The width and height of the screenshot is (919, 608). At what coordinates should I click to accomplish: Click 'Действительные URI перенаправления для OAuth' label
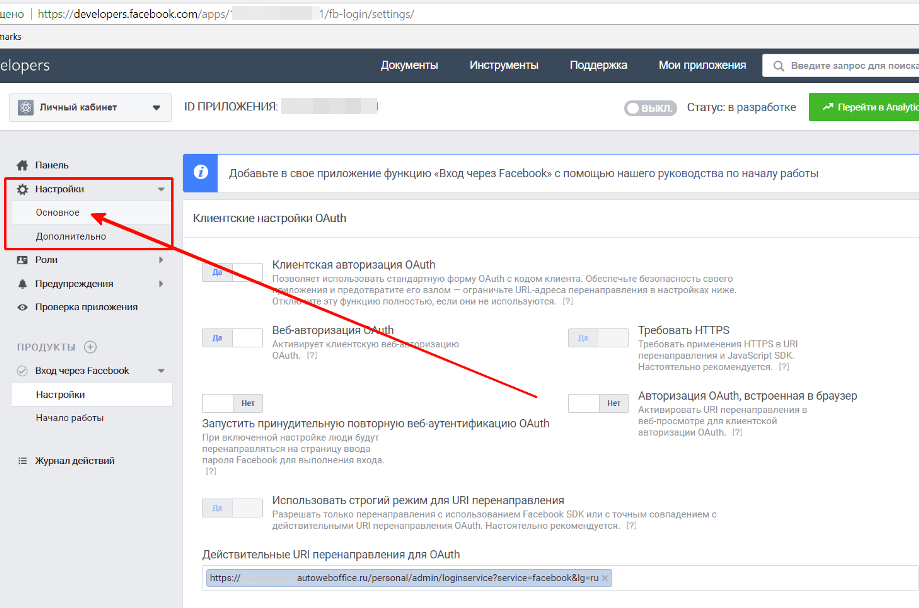[x=331, y=555]
